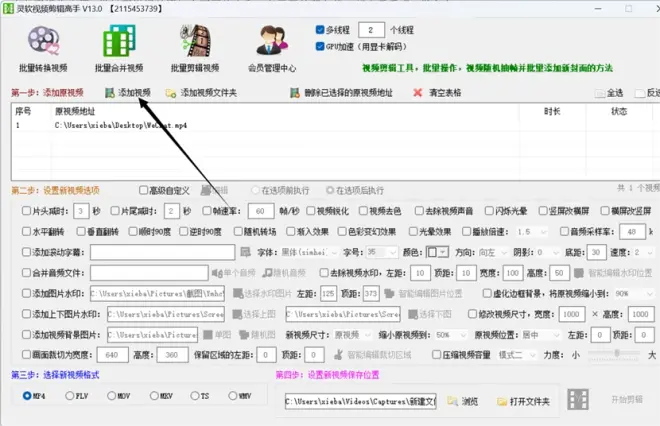Enable 修改视频尺寸 checkbox
The image size is (660, 426).
[472, 314]
